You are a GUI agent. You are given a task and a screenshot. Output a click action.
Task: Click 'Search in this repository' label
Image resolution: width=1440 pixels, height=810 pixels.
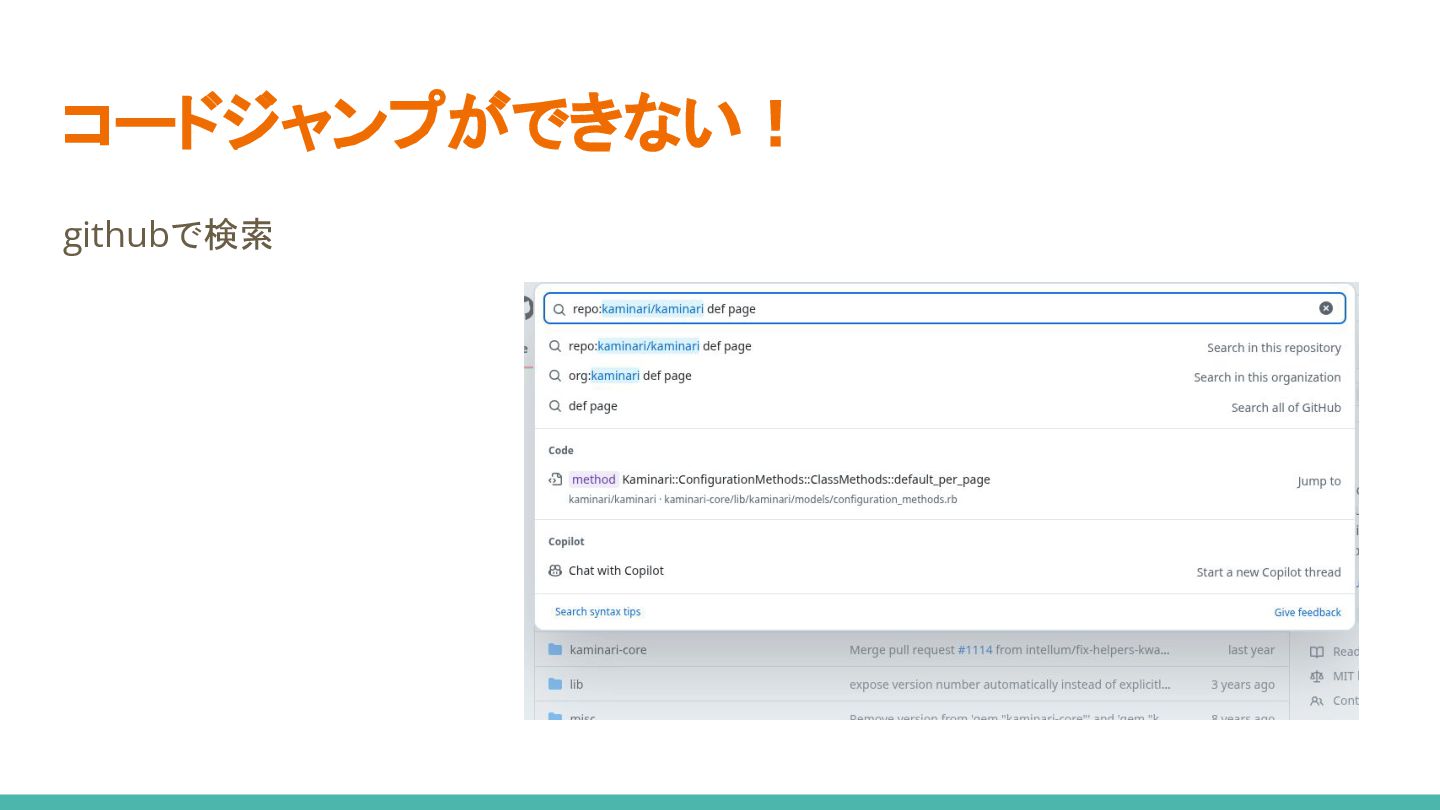click(1273, 348)
